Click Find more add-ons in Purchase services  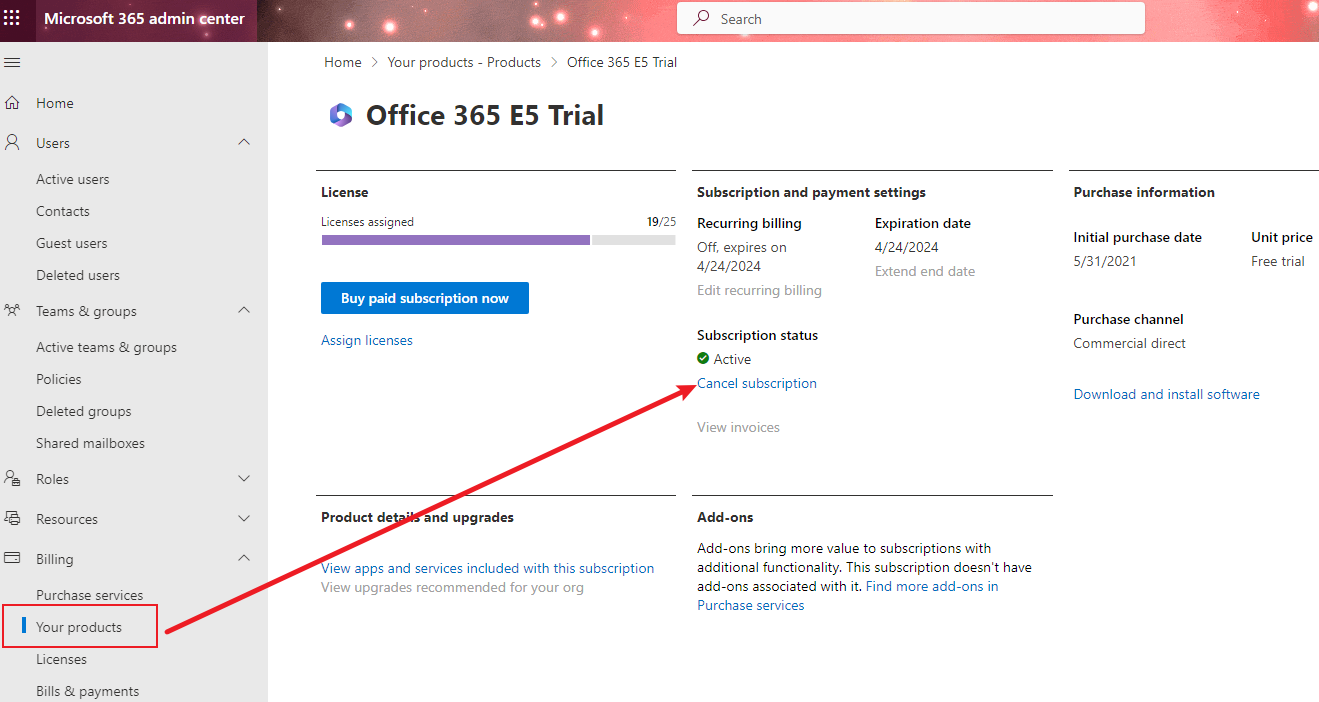tap(848, 596)
